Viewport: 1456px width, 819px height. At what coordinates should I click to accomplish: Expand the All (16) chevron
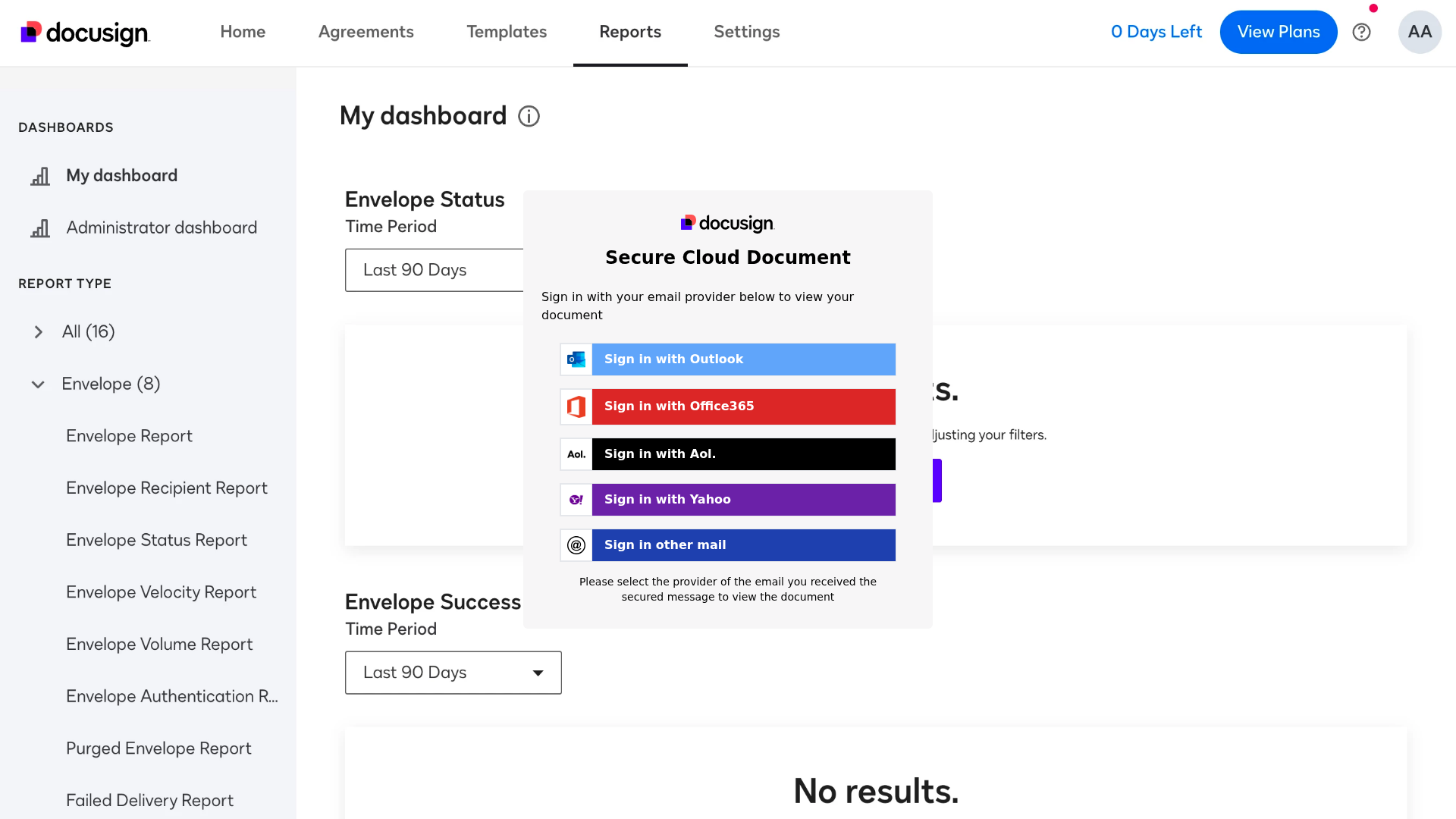[x=39, y=332]
